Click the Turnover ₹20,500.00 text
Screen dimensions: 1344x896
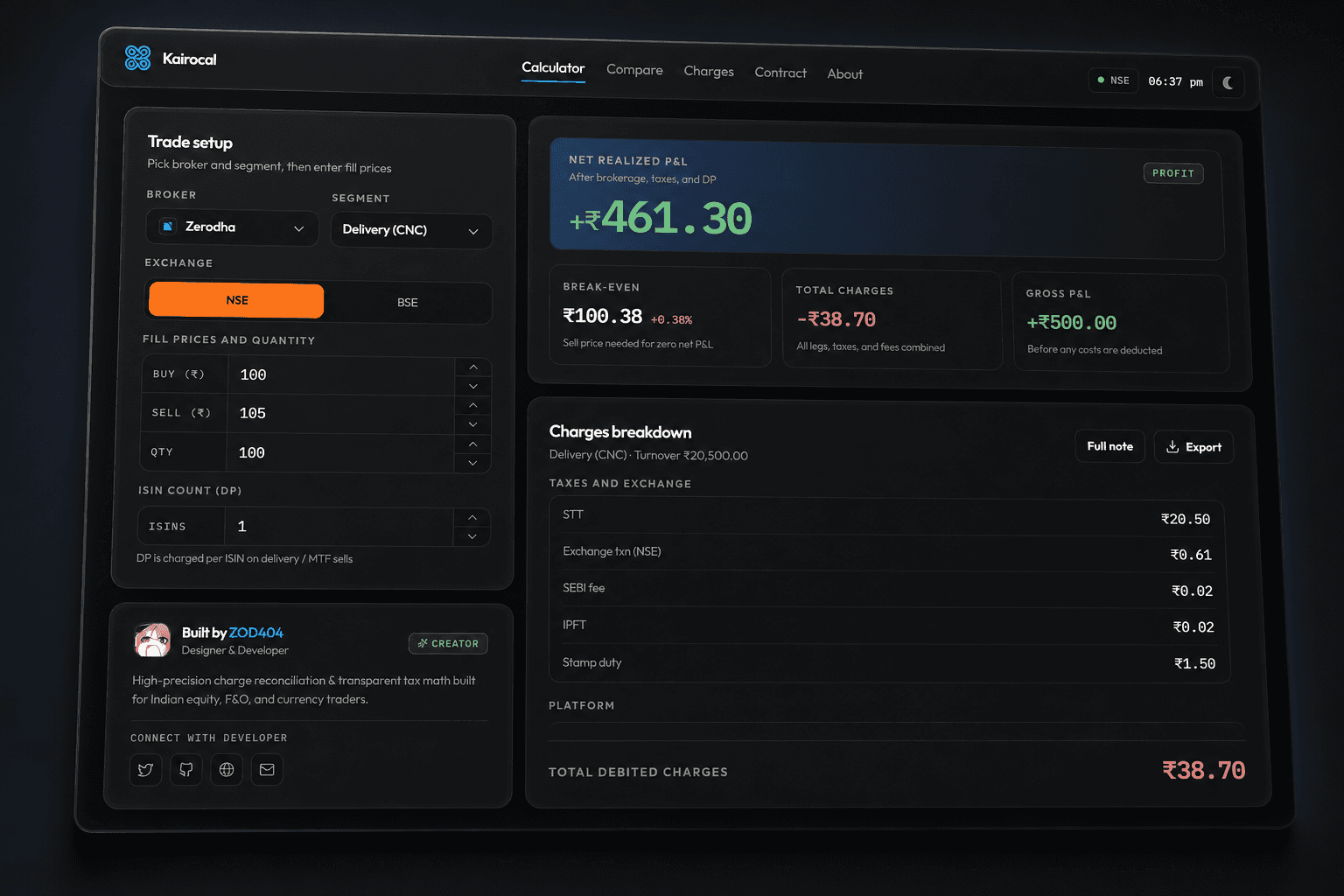(691, 455)
